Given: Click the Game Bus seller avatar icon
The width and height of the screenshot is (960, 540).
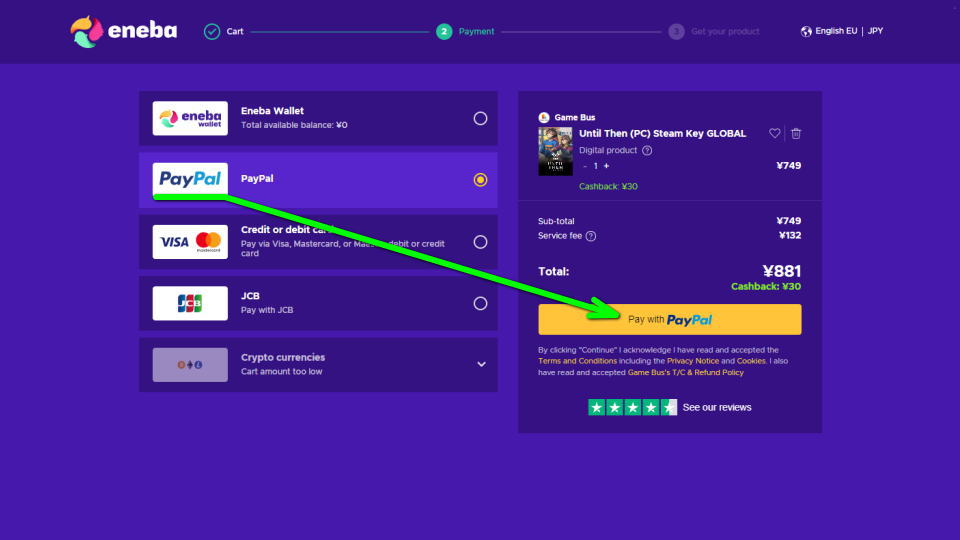Looking at the screenshot, I should (x=544, y=117).
